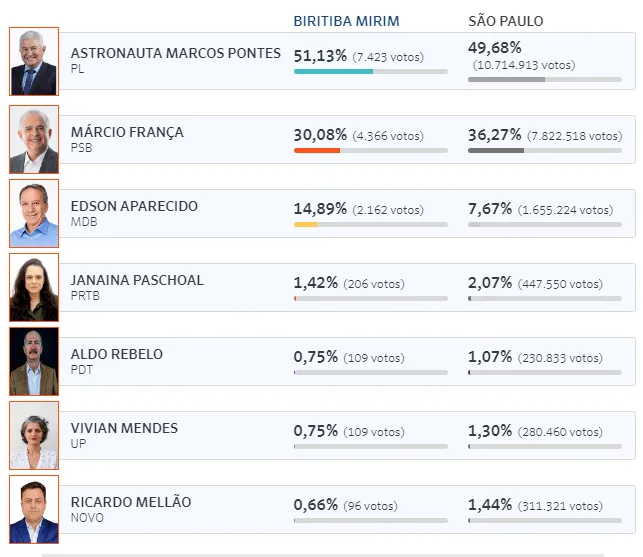Click the Janaina Paschoal name text
The image size is (643, 557).
click(x=137, y=280)
